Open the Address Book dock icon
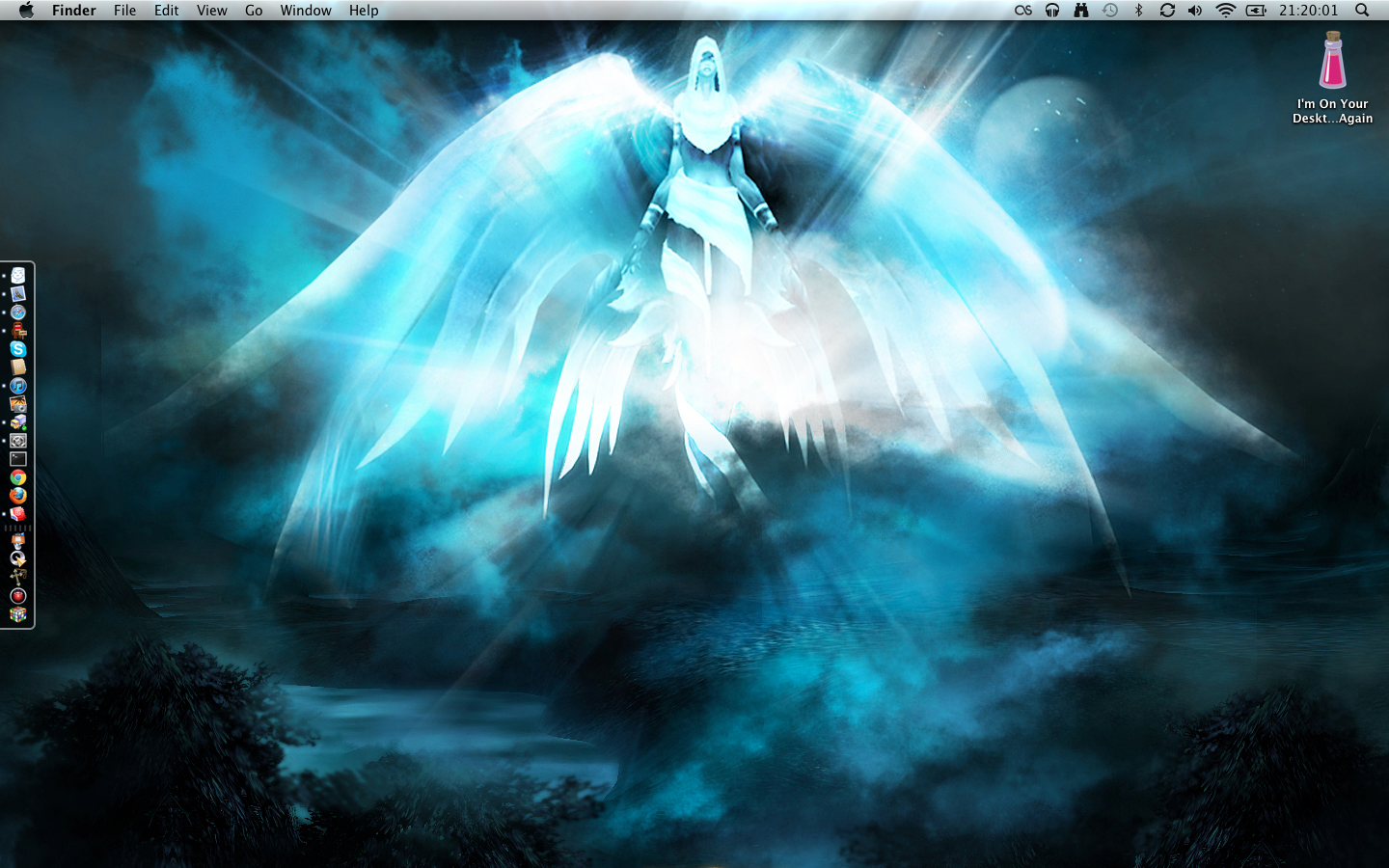This screenshot has height=868, width=1389. pyautogui.click(x=18, y=367)
